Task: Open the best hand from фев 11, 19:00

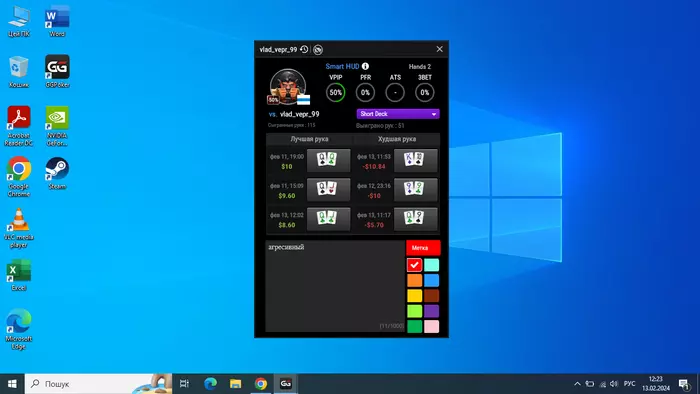Action: click(329, 161)
